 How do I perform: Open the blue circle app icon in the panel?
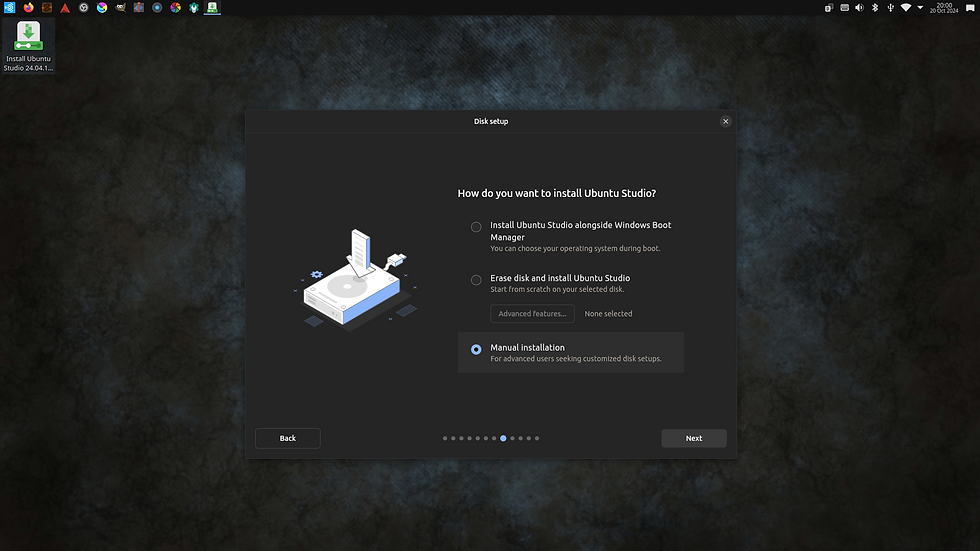[x=158, y=7]
